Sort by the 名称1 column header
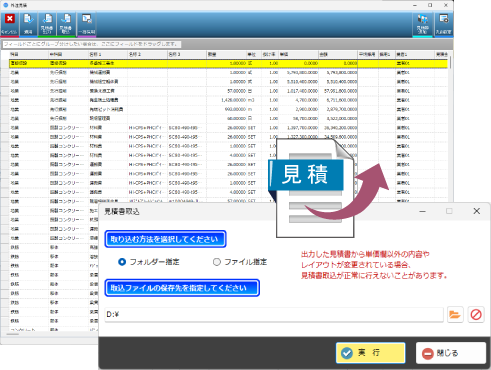 click(108, 54)
